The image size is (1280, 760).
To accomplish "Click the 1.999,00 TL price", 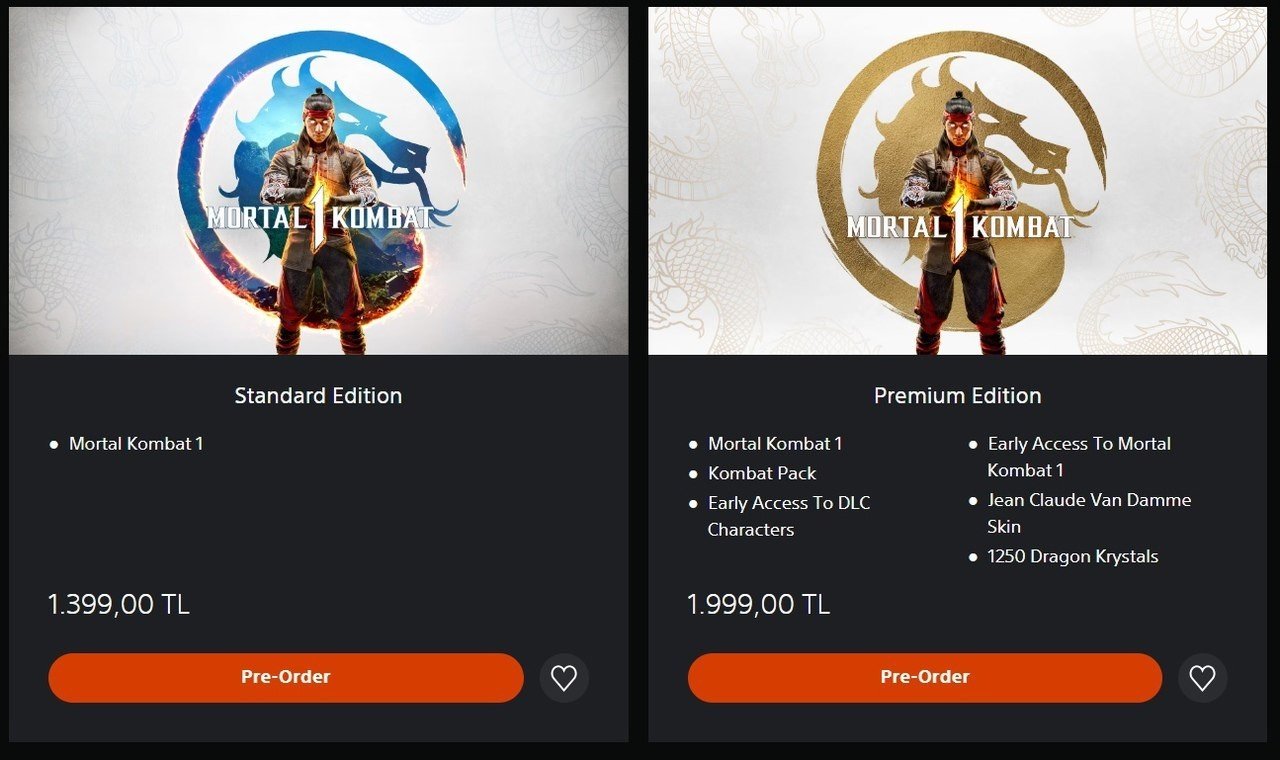I will [x=758, y=604].
